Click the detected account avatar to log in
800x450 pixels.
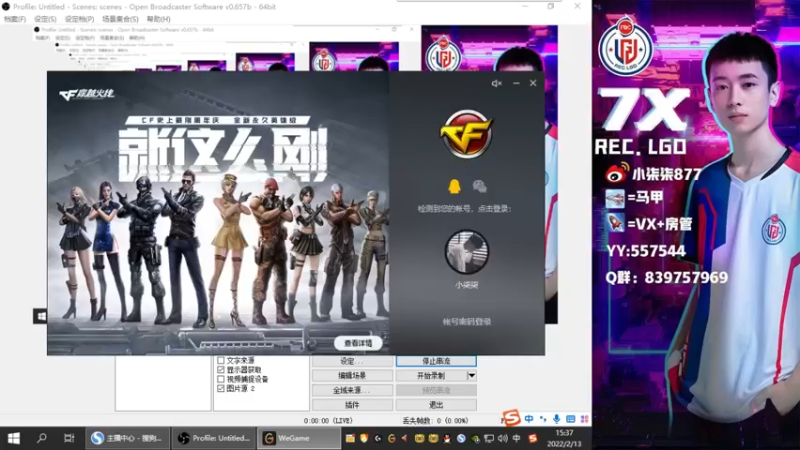coord(466,252)
